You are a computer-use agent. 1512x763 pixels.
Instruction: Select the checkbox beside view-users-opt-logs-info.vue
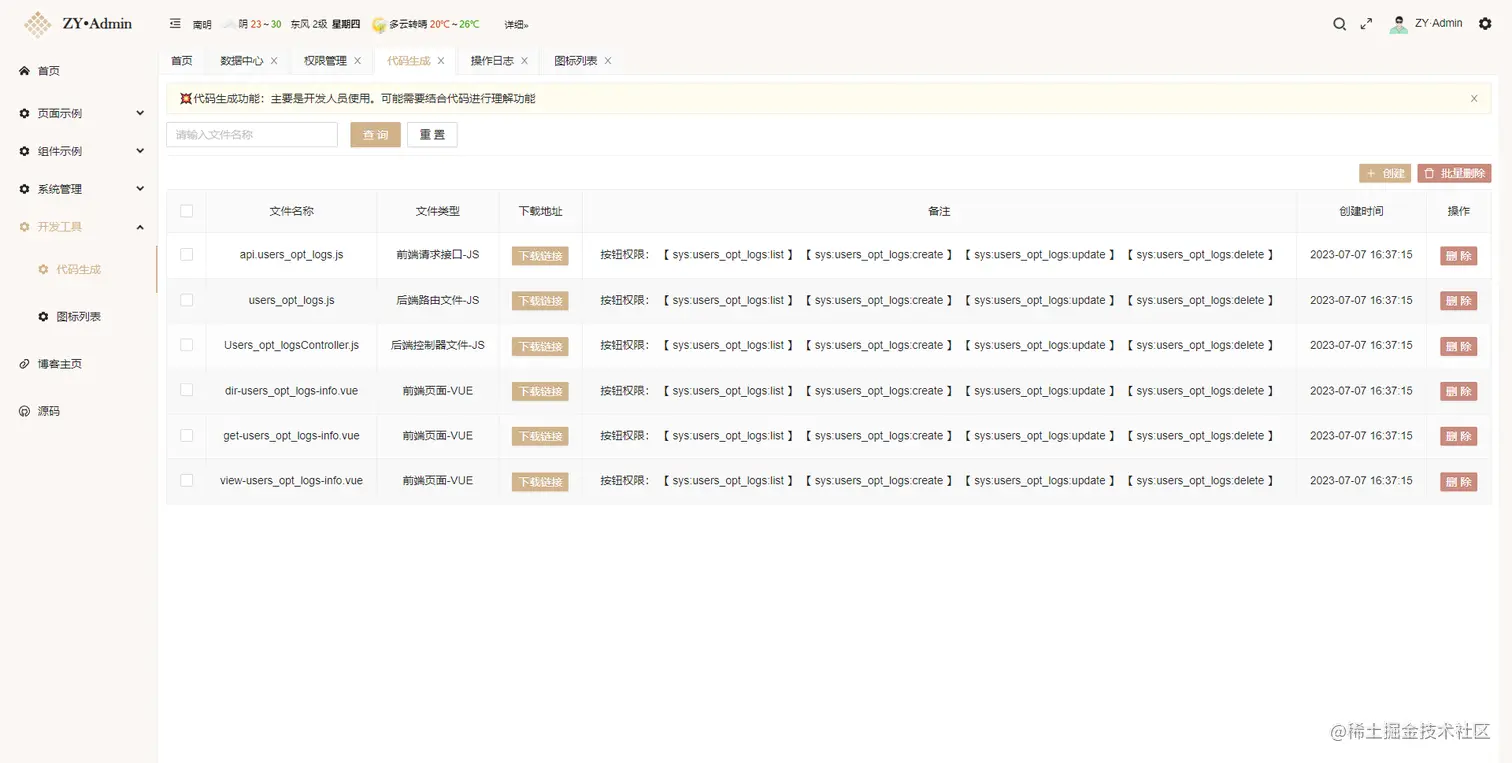click(186, 481)
